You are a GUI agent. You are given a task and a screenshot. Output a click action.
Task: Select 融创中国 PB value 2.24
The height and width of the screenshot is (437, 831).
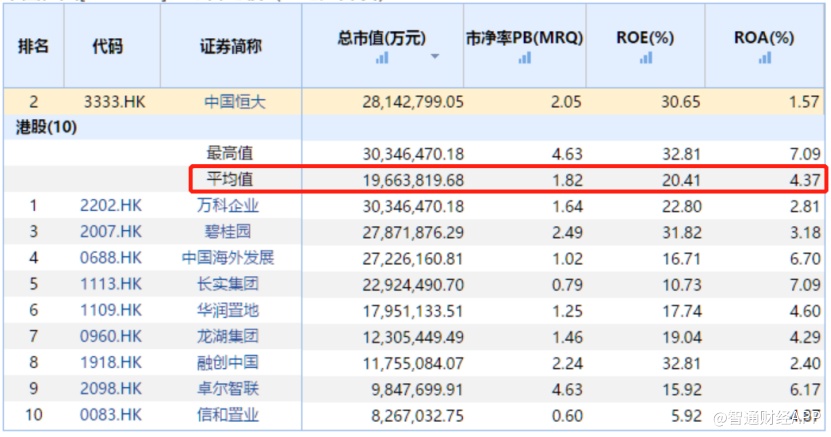coord(567,363)
